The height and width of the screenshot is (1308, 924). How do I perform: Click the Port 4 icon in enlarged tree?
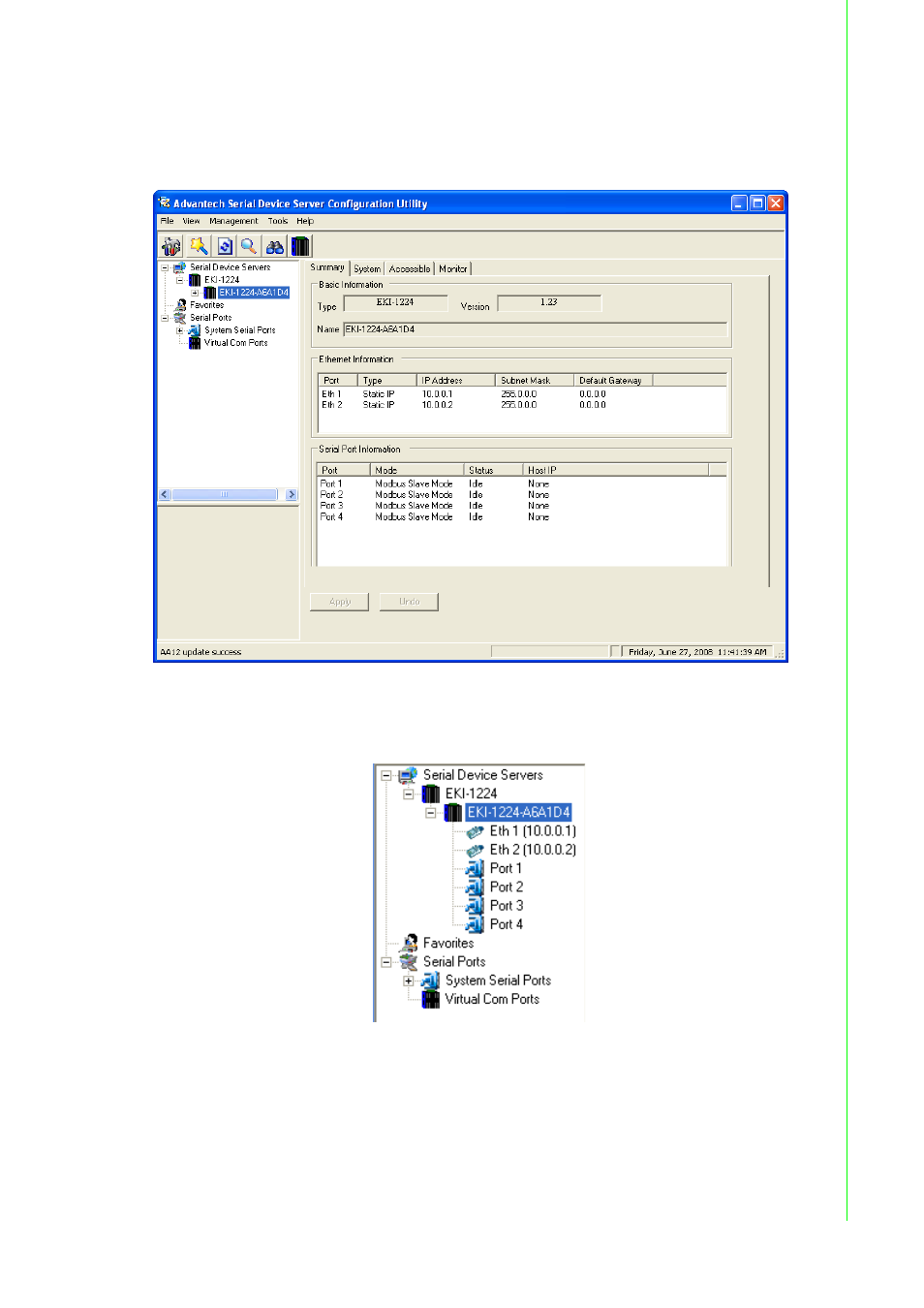(476, 924)
